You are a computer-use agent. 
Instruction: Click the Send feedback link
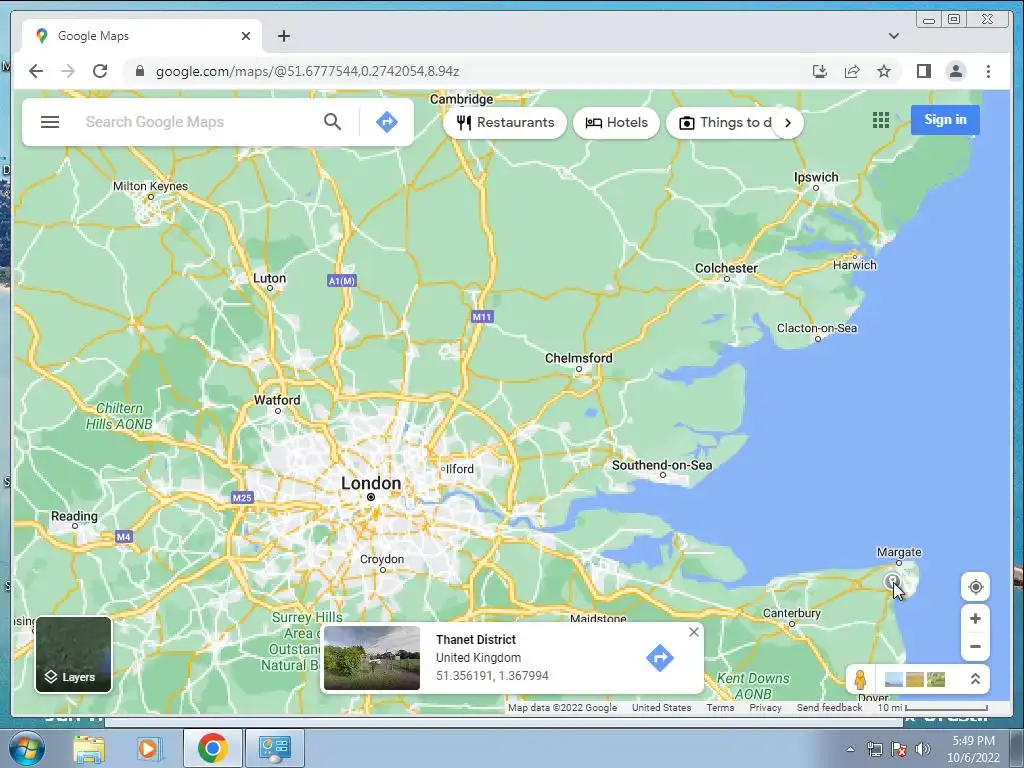[x=829, y=708]
